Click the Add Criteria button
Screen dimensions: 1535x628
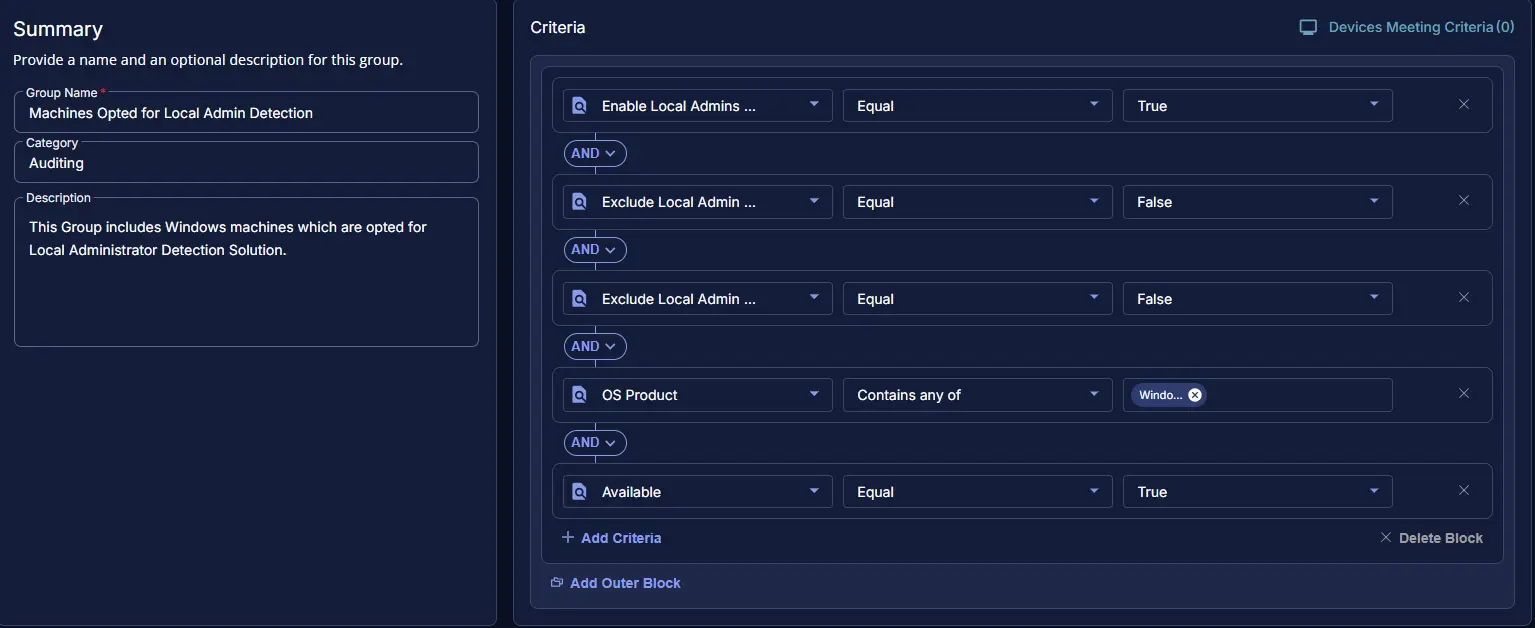[620, 538]
